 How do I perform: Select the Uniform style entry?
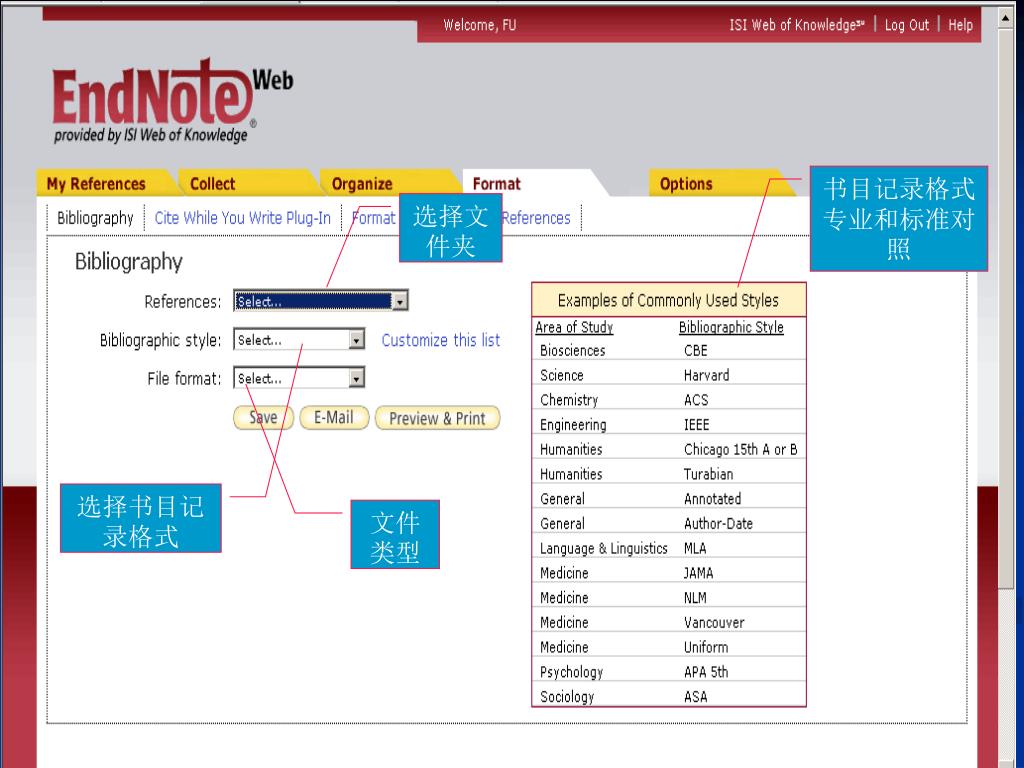coord(705,648)
